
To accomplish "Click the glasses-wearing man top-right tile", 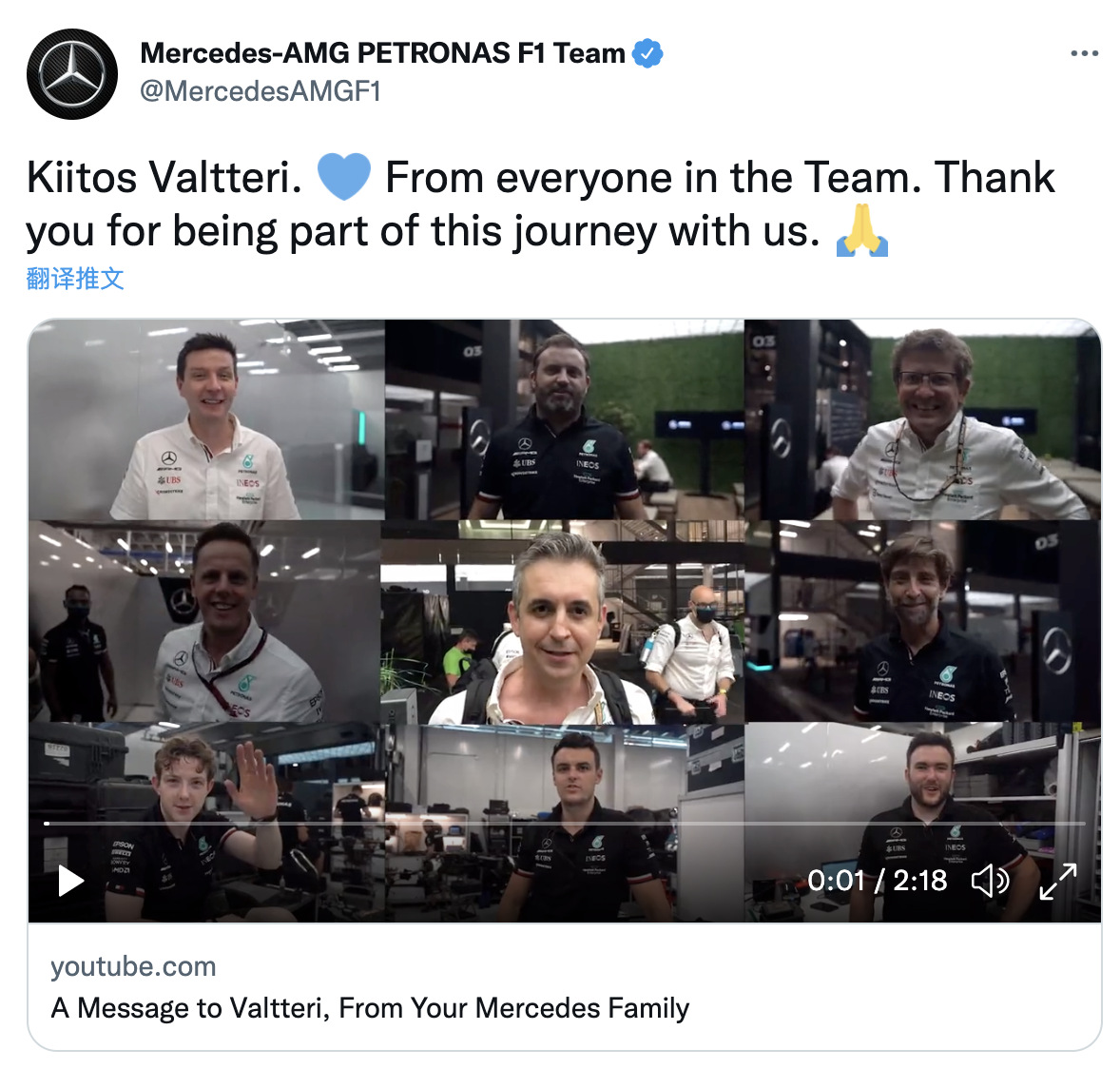I will point(922,420).
